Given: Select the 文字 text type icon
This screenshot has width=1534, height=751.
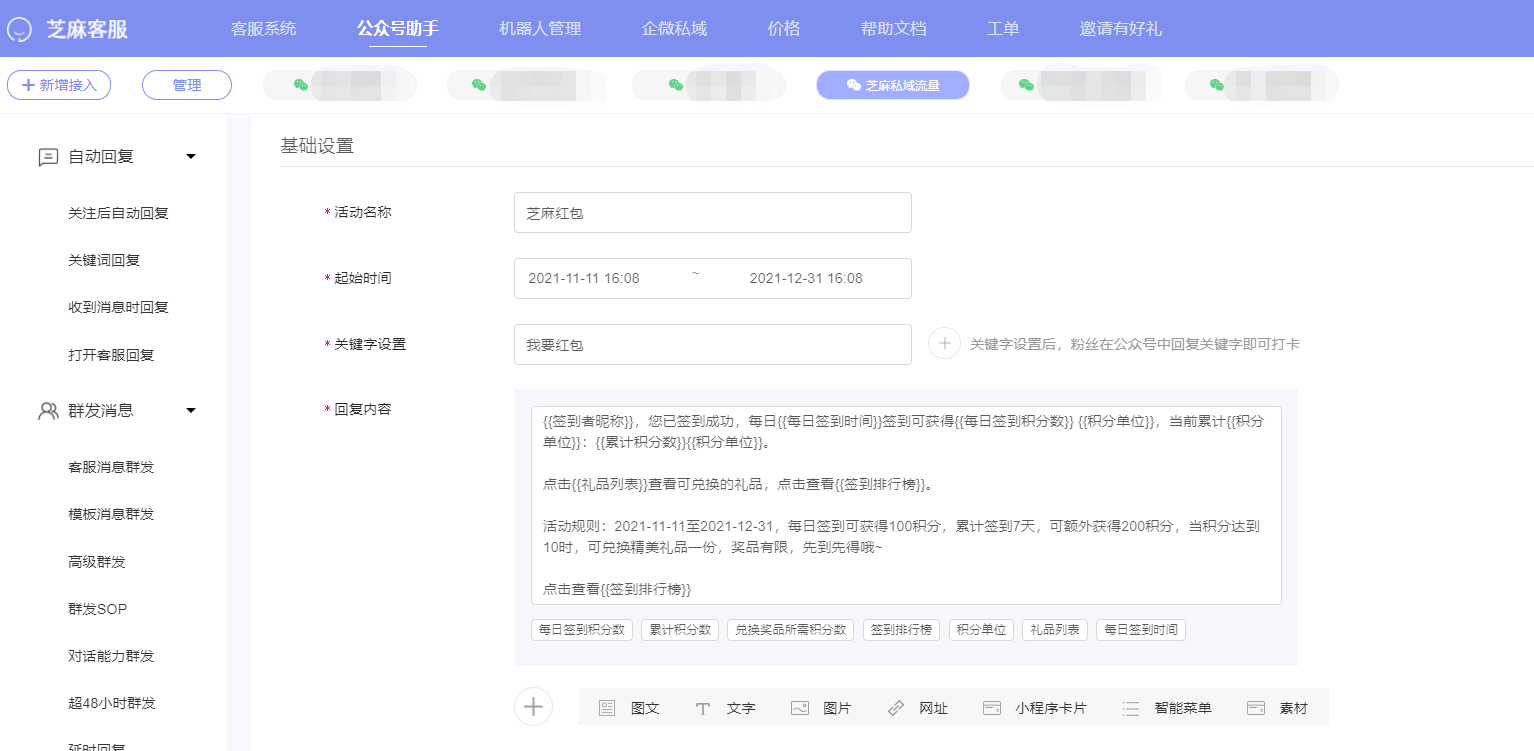Looking at the screenshot, I should coord(703,708).
